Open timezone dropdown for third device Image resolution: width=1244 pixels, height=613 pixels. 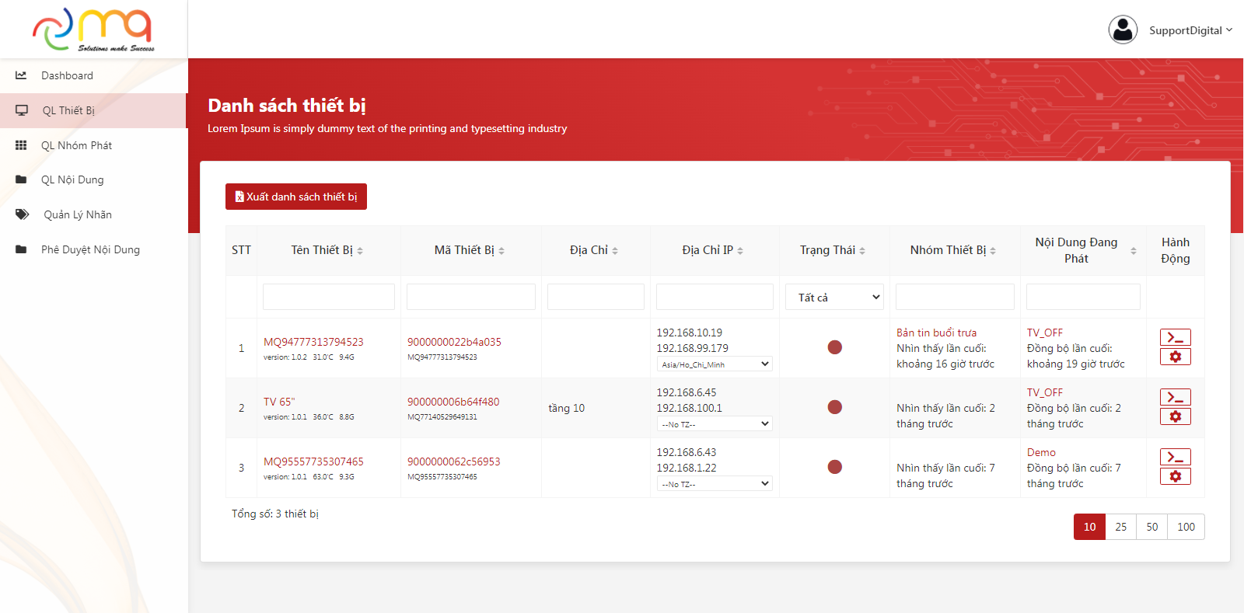pos(714,484)
